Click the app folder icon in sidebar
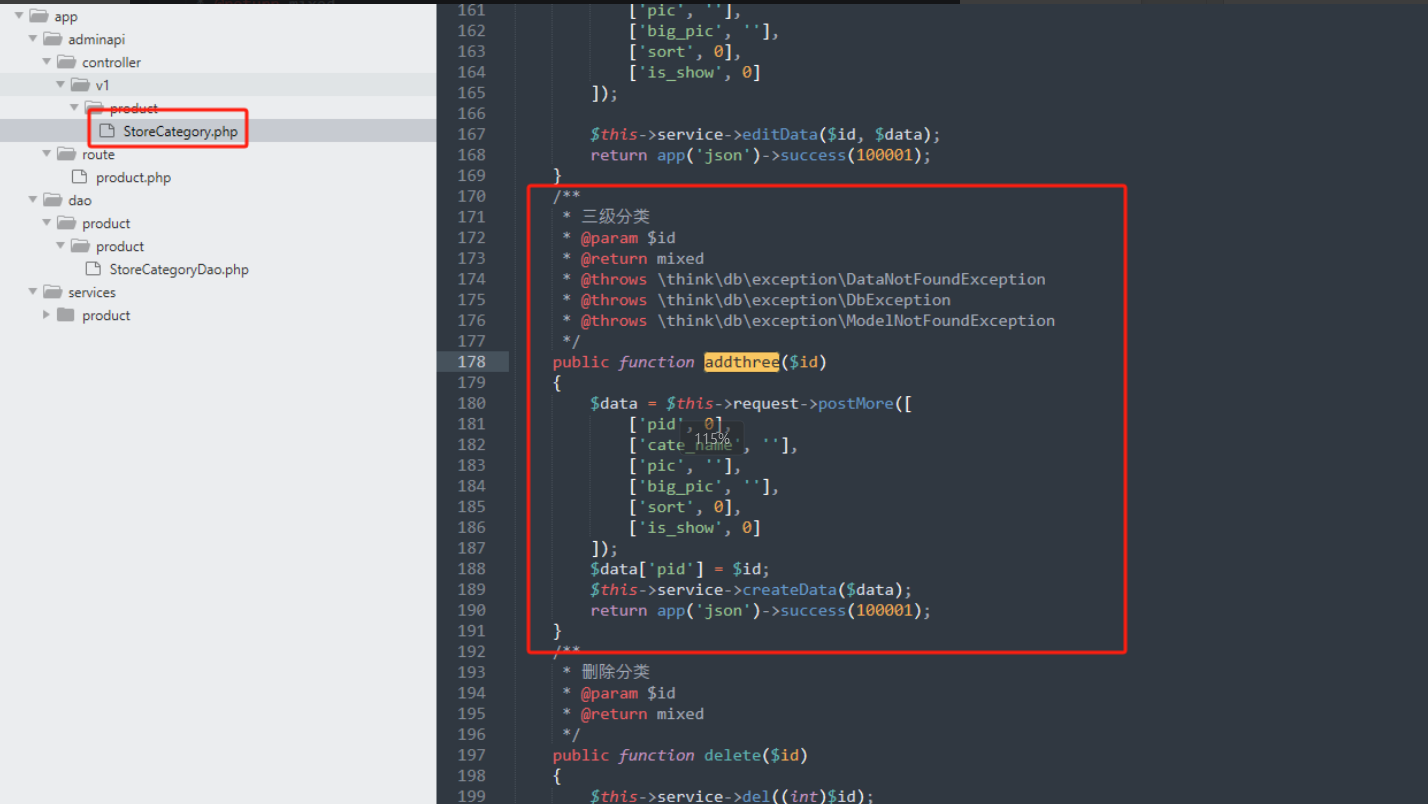The image size is (1428, 804). (39, 16)
